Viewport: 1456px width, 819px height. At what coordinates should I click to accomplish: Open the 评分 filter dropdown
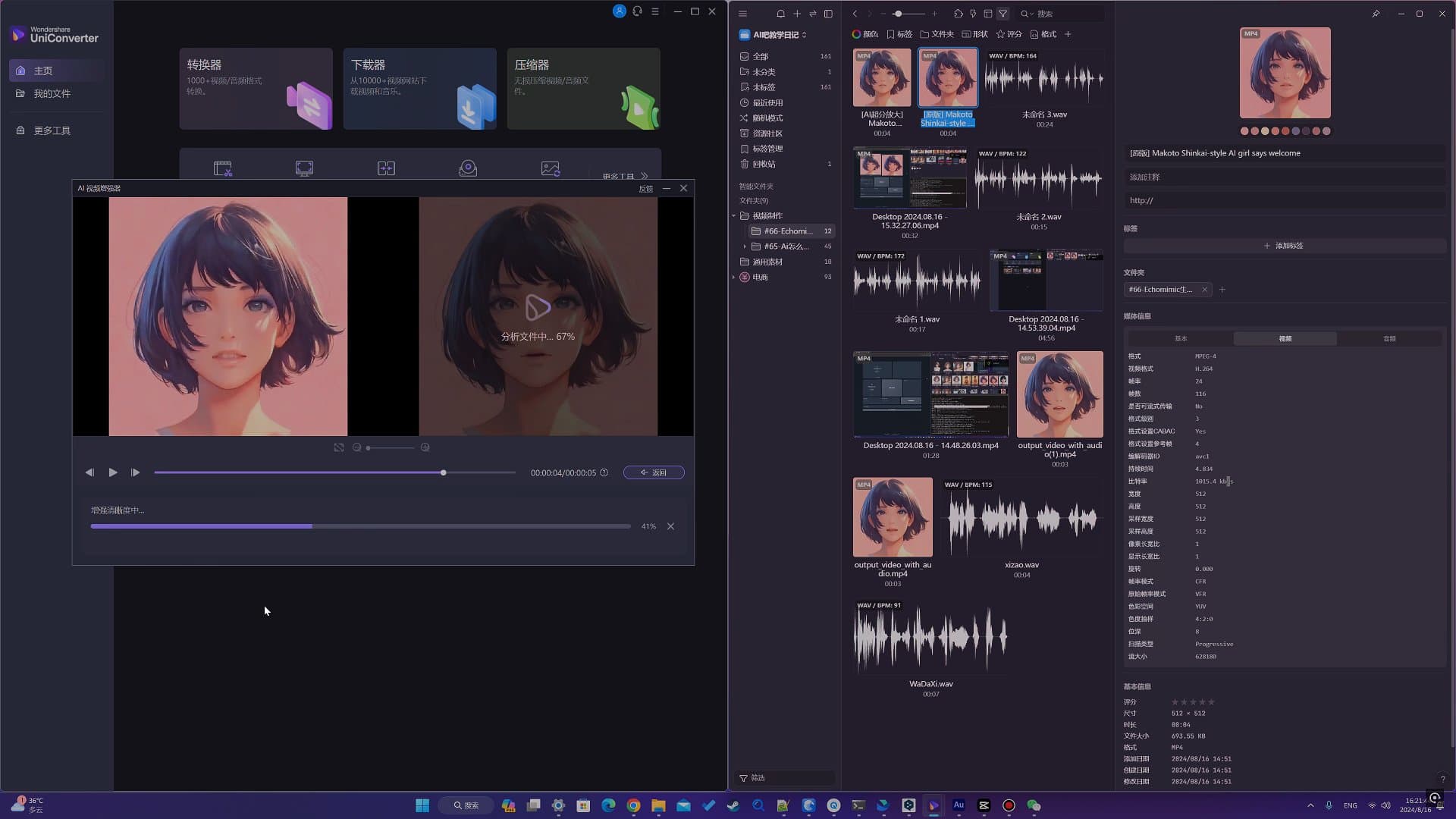(x=1009, y=34)
